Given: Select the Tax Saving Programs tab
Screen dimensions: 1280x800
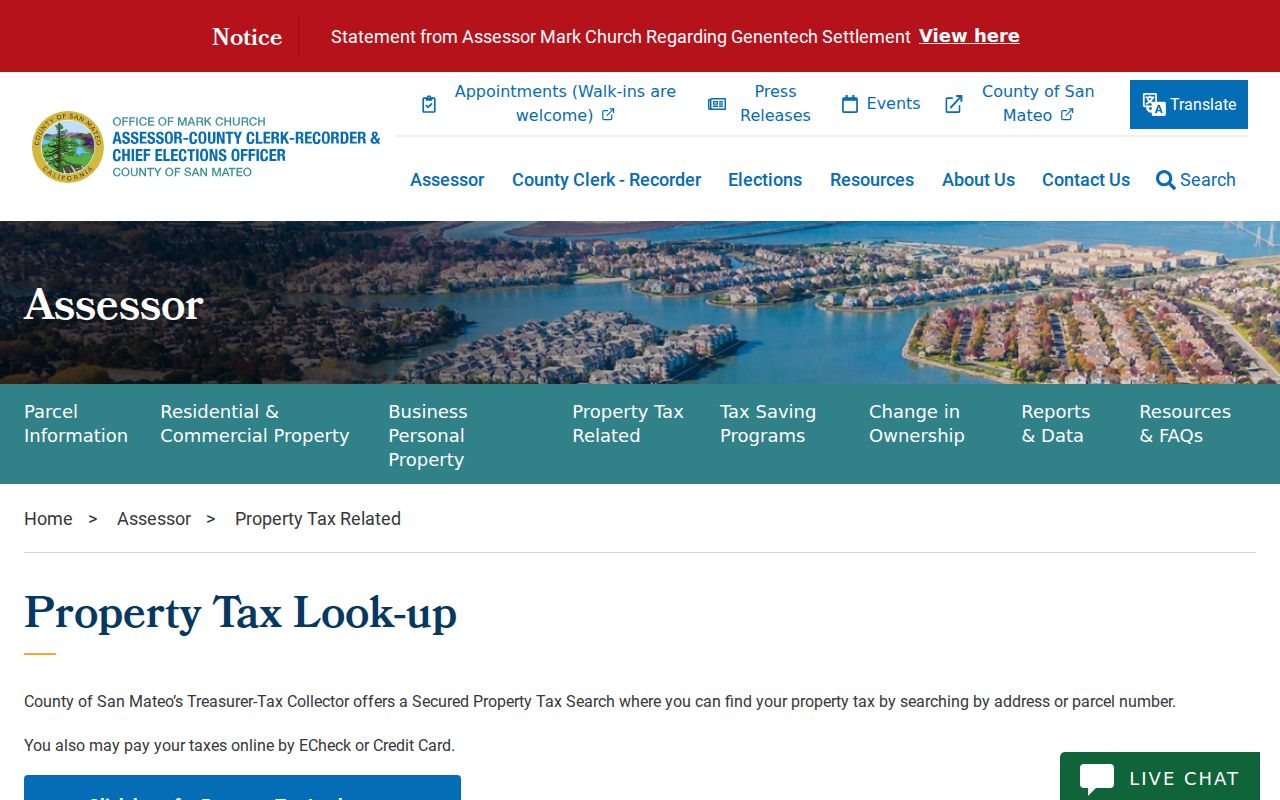Looking at the screenshot, I should point(768,424).
